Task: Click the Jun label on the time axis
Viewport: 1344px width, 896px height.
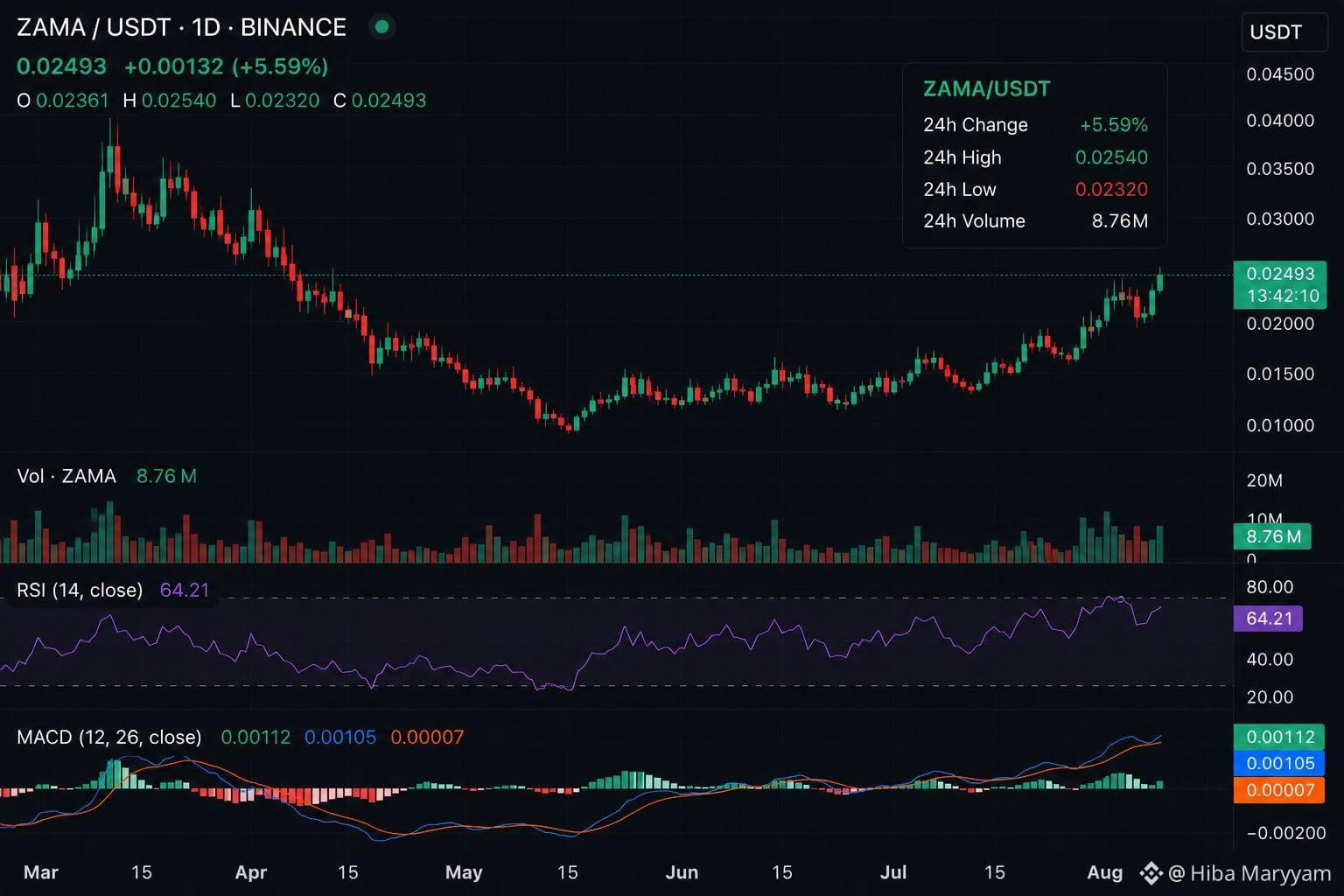Action: (x=682, y=872)
